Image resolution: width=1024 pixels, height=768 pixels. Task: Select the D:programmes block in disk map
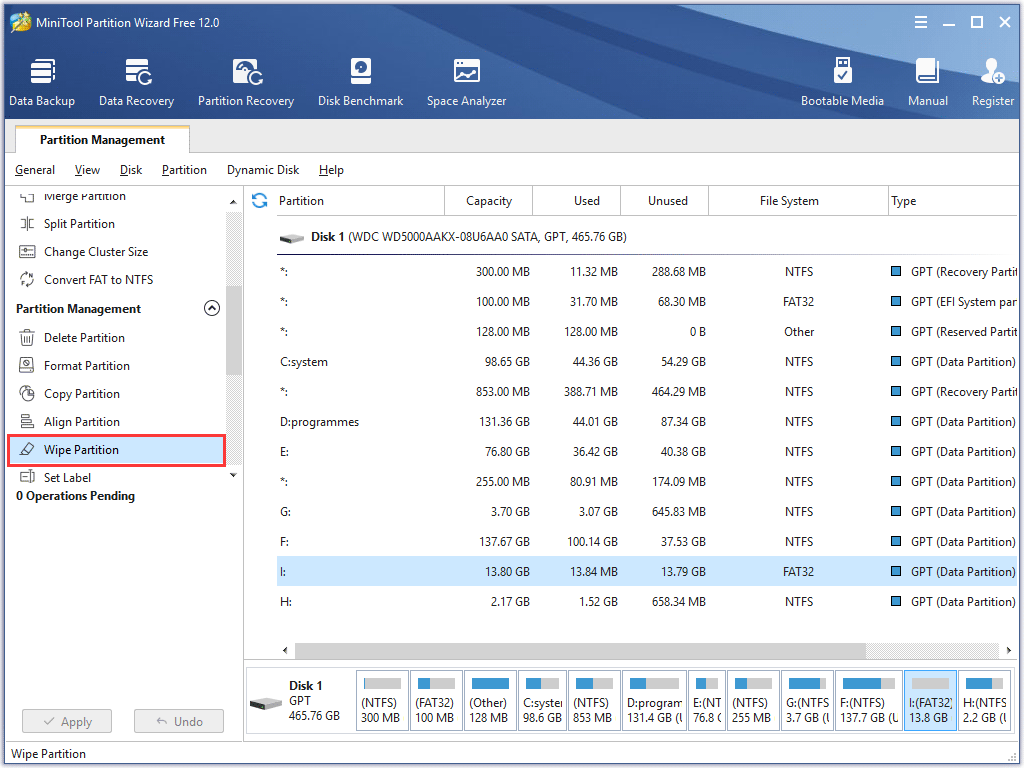pos(654,701)
